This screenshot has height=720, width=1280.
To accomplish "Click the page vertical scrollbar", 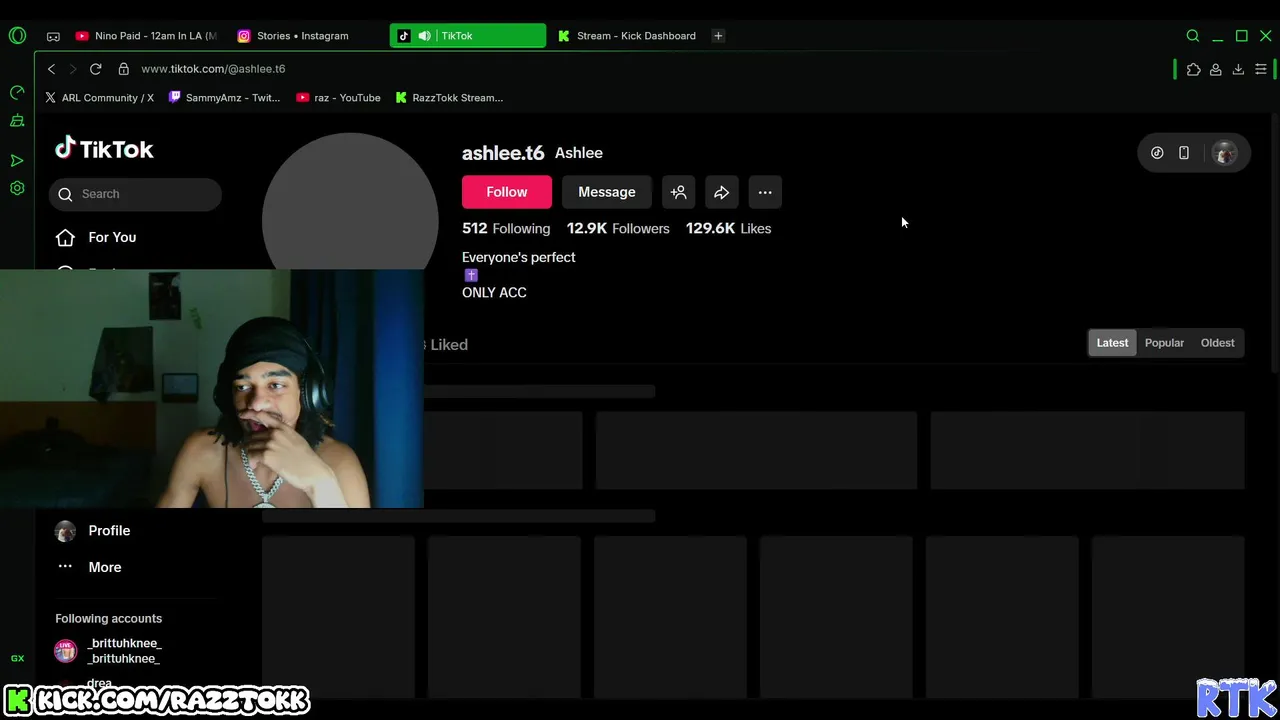I will (1275, 243).
